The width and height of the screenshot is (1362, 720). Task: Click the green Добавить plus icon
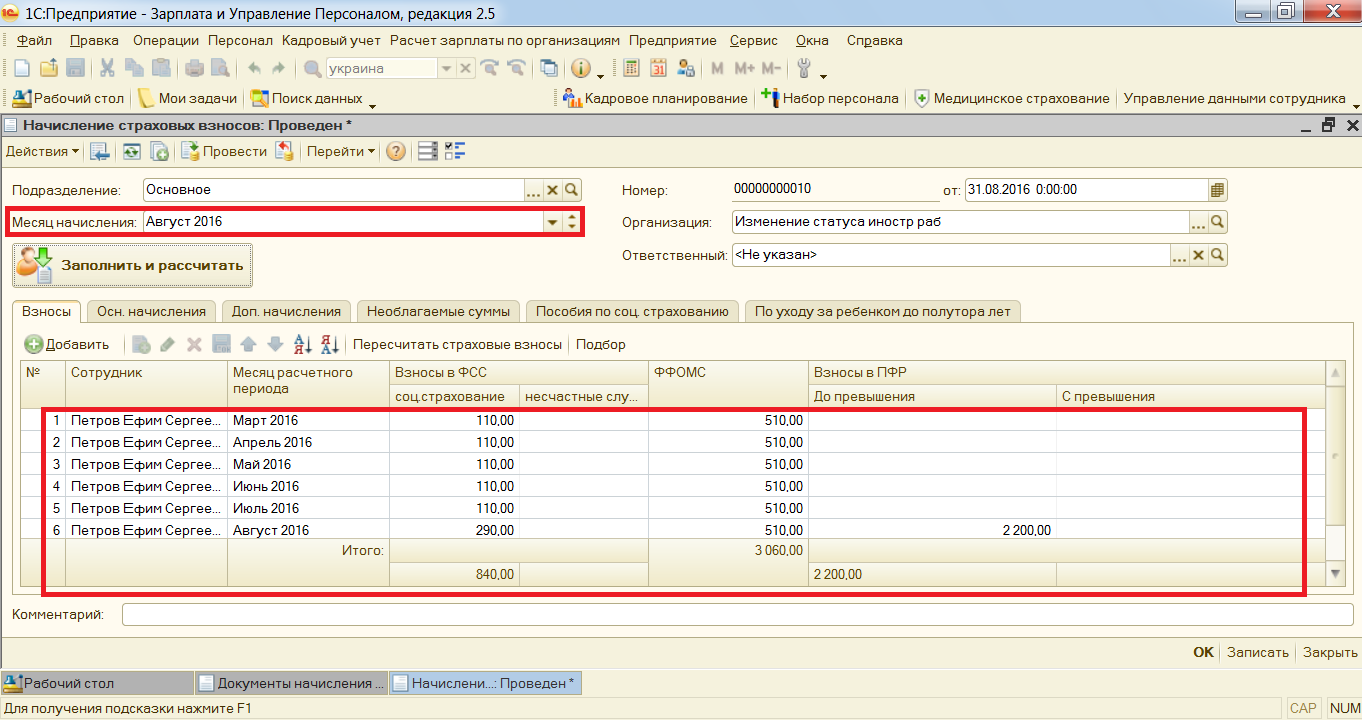tap(34, 345)
